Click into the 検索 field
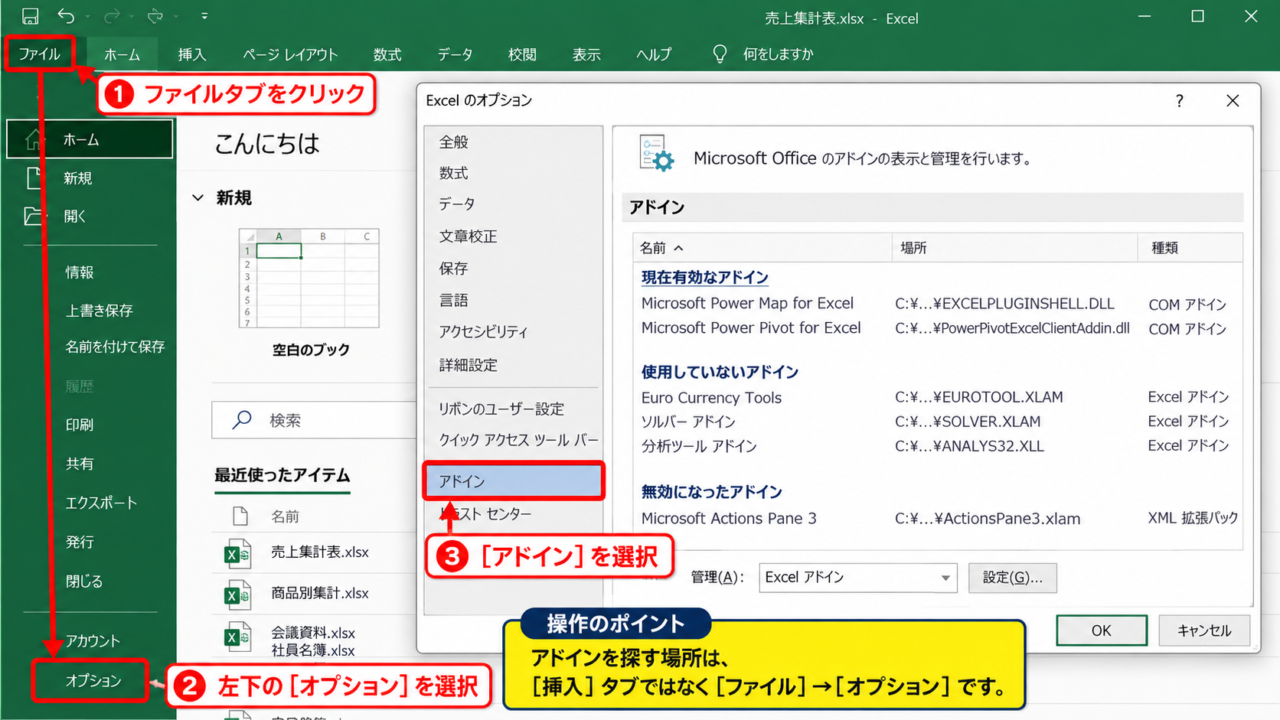 pos(314,420)
